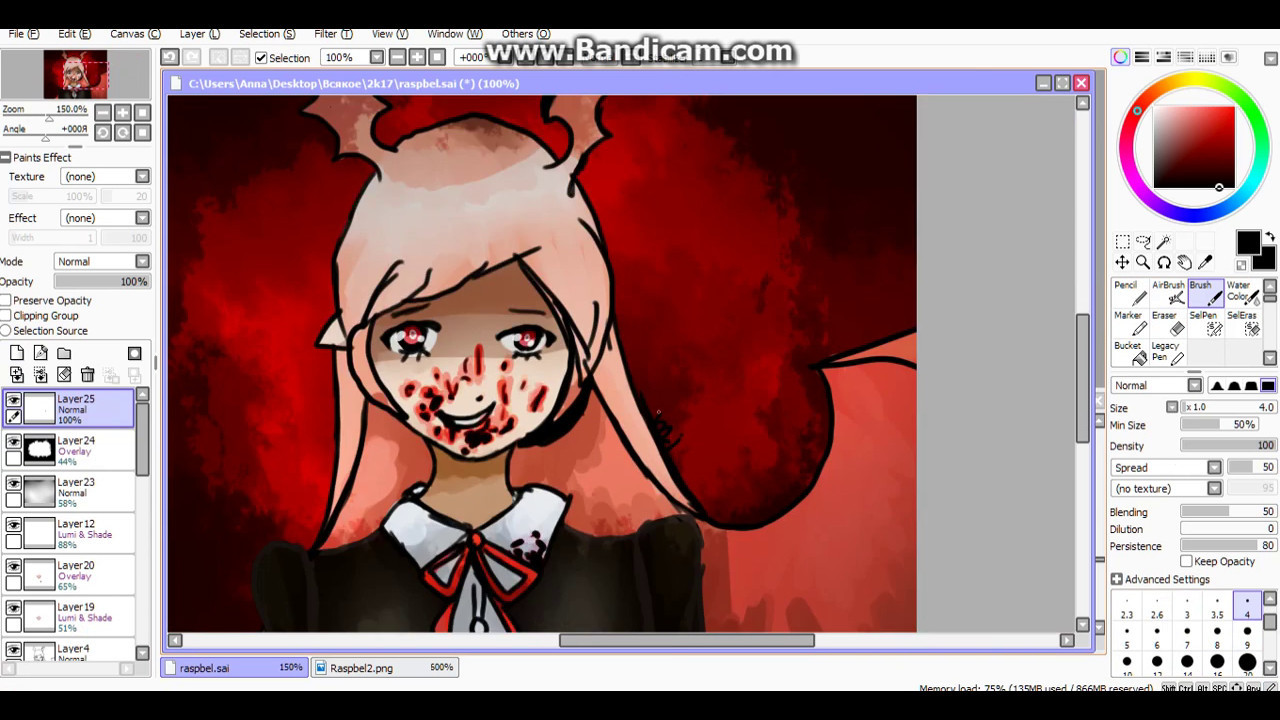The width and height of the screenshot is (1280, 720).
Task: Show the color swatches panel
Action: coord(1207,57)
